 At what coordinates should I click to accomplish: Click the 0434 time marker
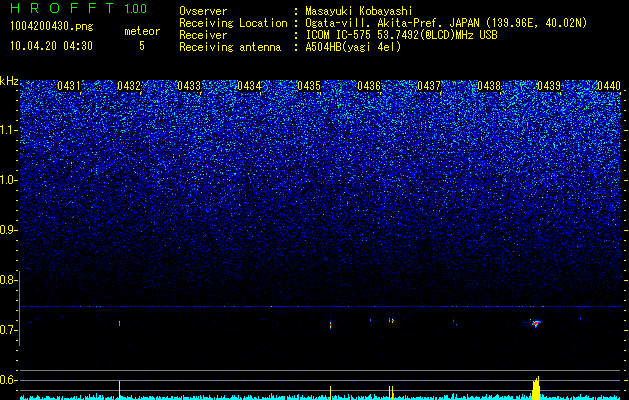pos(249,86)
